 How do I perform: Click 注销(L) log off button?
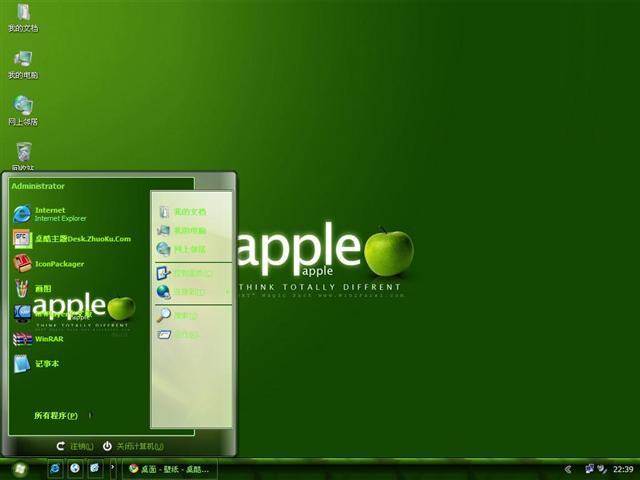[75, 446]
